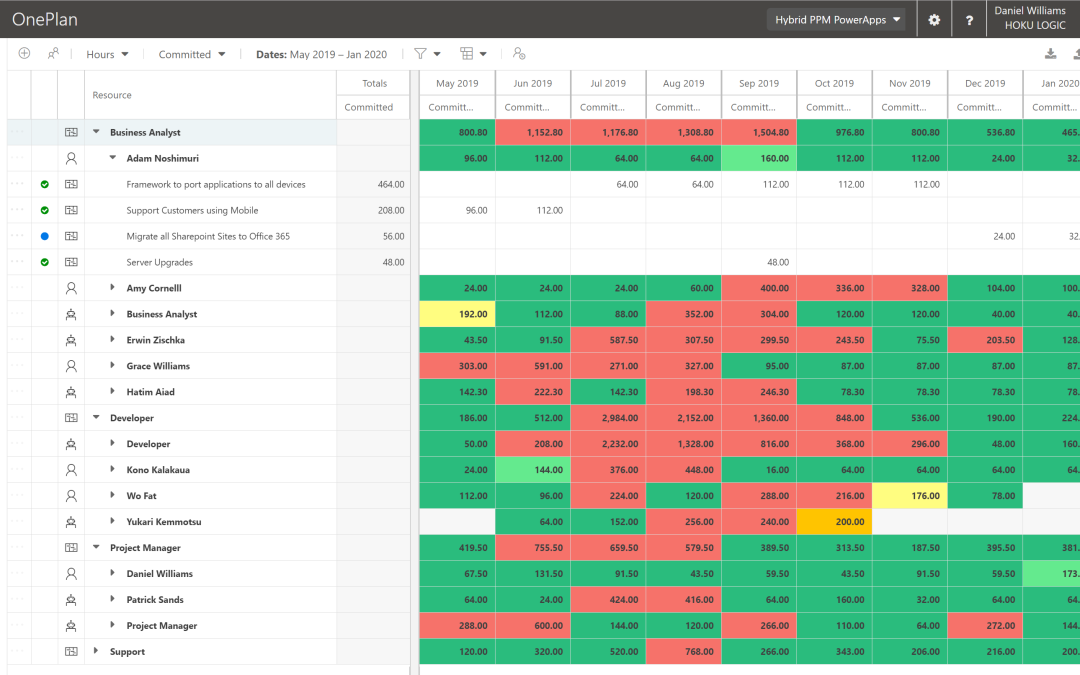The width and height of the screenshot is (1080, 675).
Task: Open the Committed dropdown
Action: (191, 53)
